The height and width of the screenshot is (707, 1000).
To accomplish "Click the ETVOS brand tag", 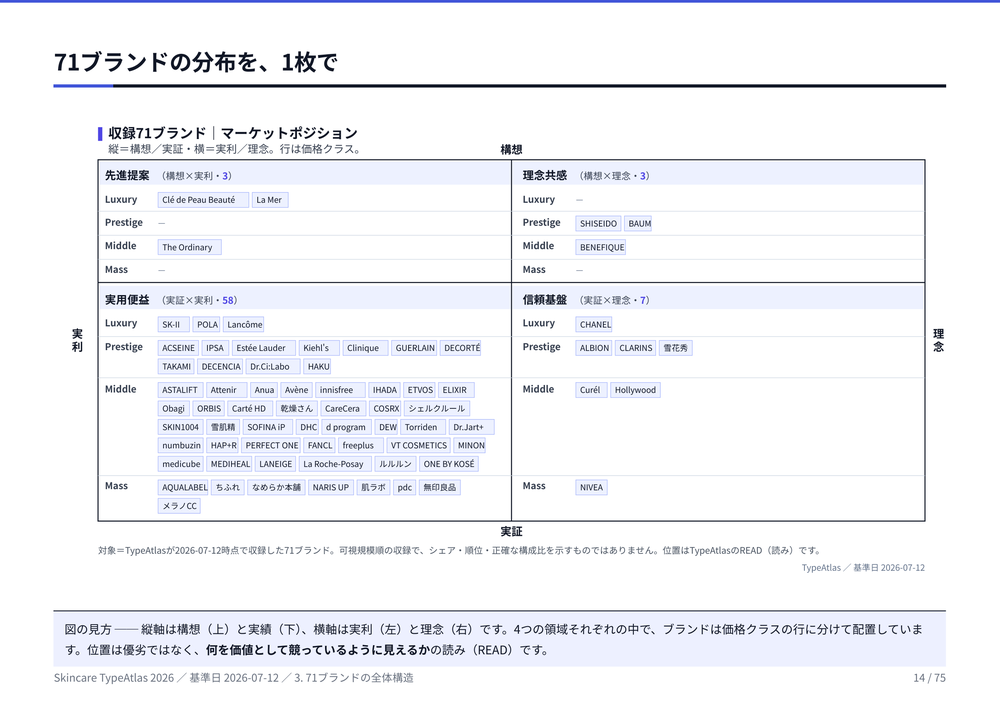I will click(x=419, y=390).
